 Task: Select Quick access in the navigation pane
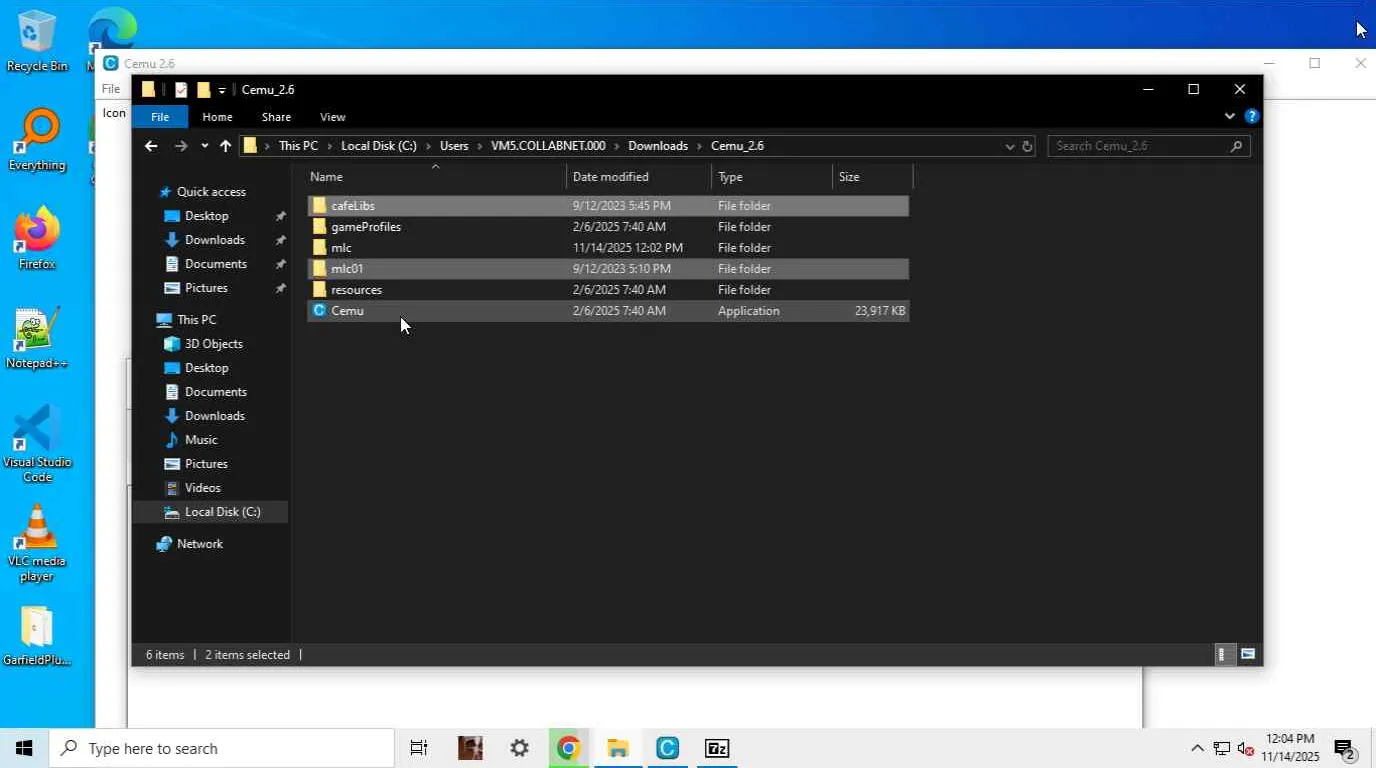pos(211,192)
